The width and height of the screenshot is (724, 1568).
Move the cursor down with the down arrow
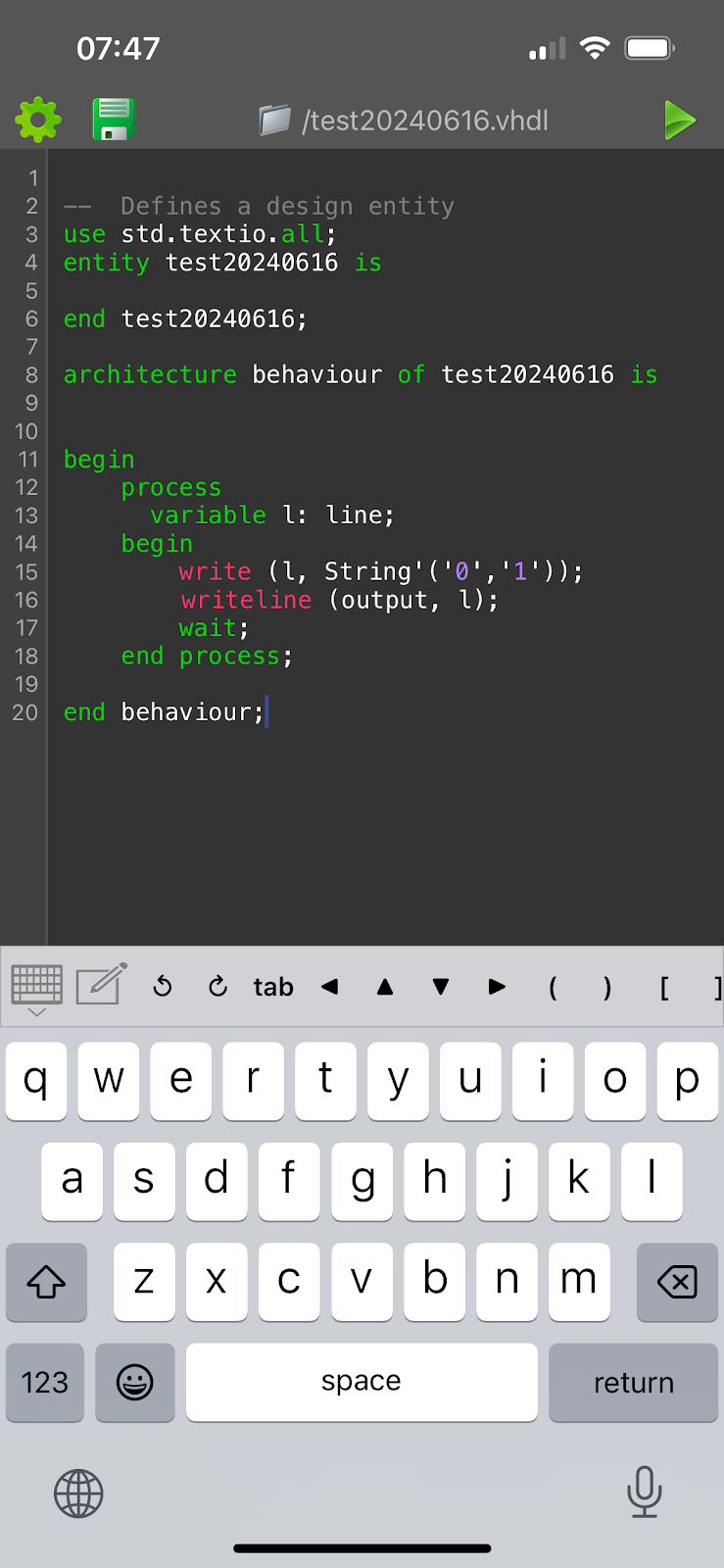(x=441, y=987)
